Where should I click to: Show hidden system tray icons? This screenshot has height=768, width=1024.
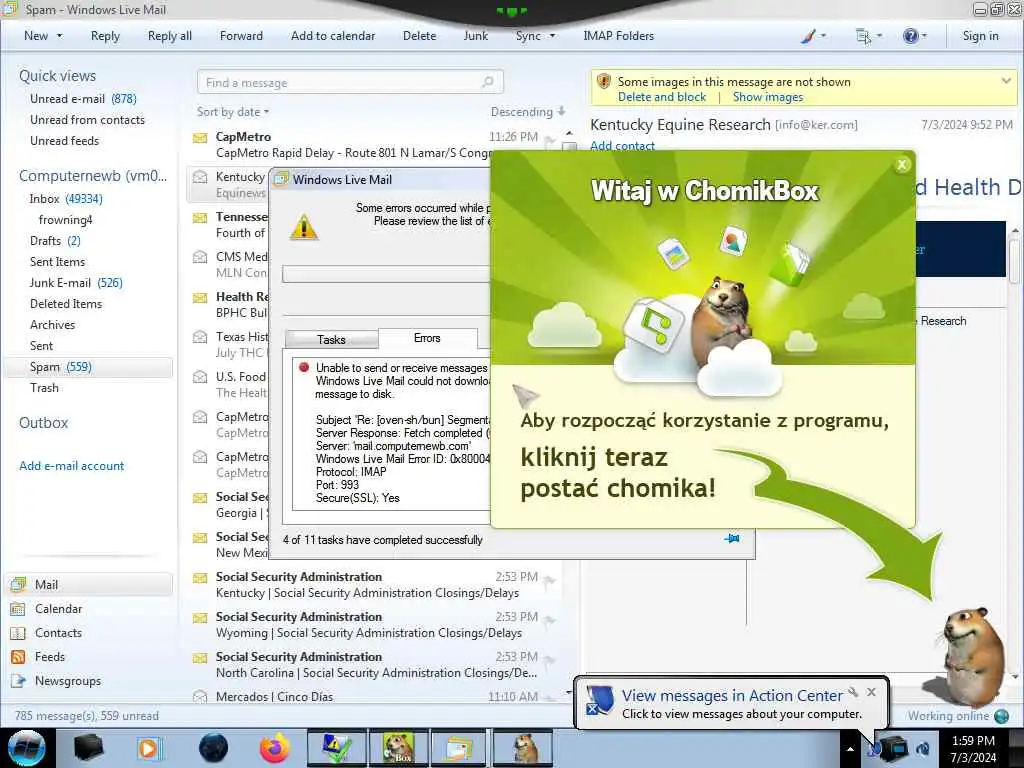point(850,749)
